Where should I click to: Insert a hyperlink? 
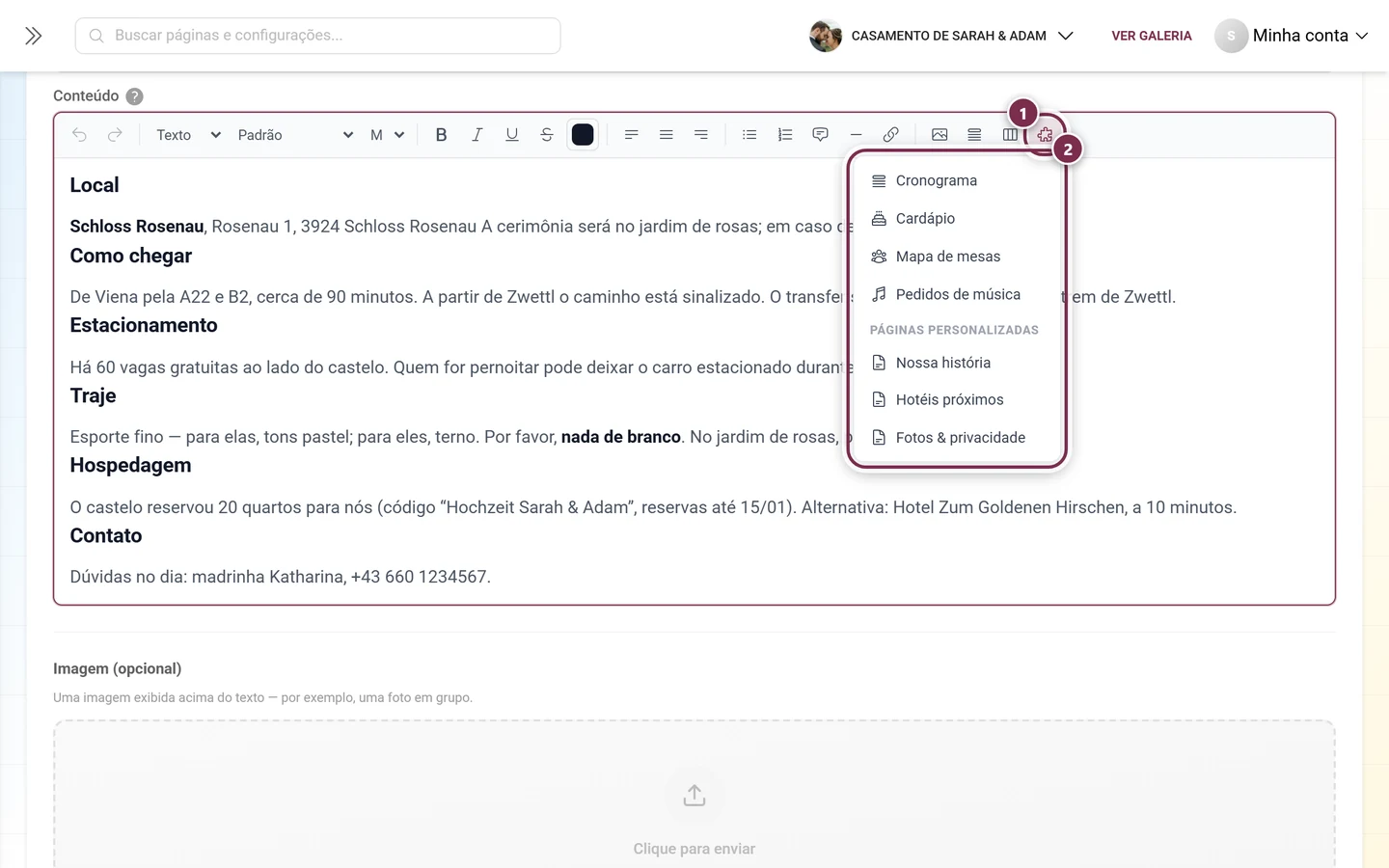[x=891, y=135]
